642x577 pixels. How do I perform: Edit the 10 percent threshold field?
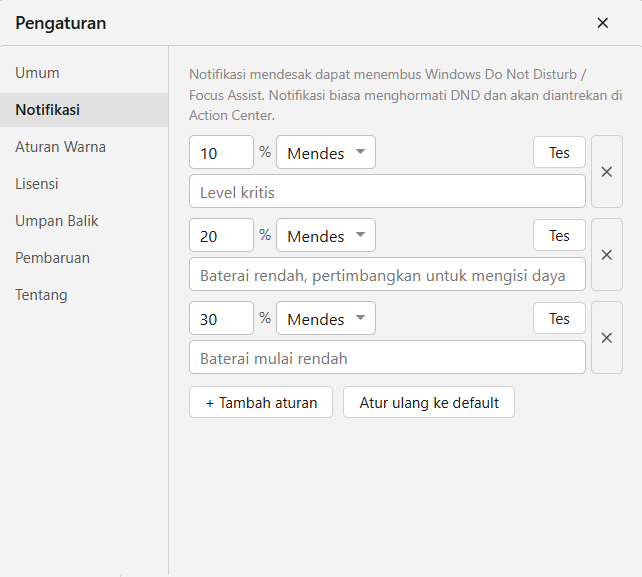click(x=222, y=152)
